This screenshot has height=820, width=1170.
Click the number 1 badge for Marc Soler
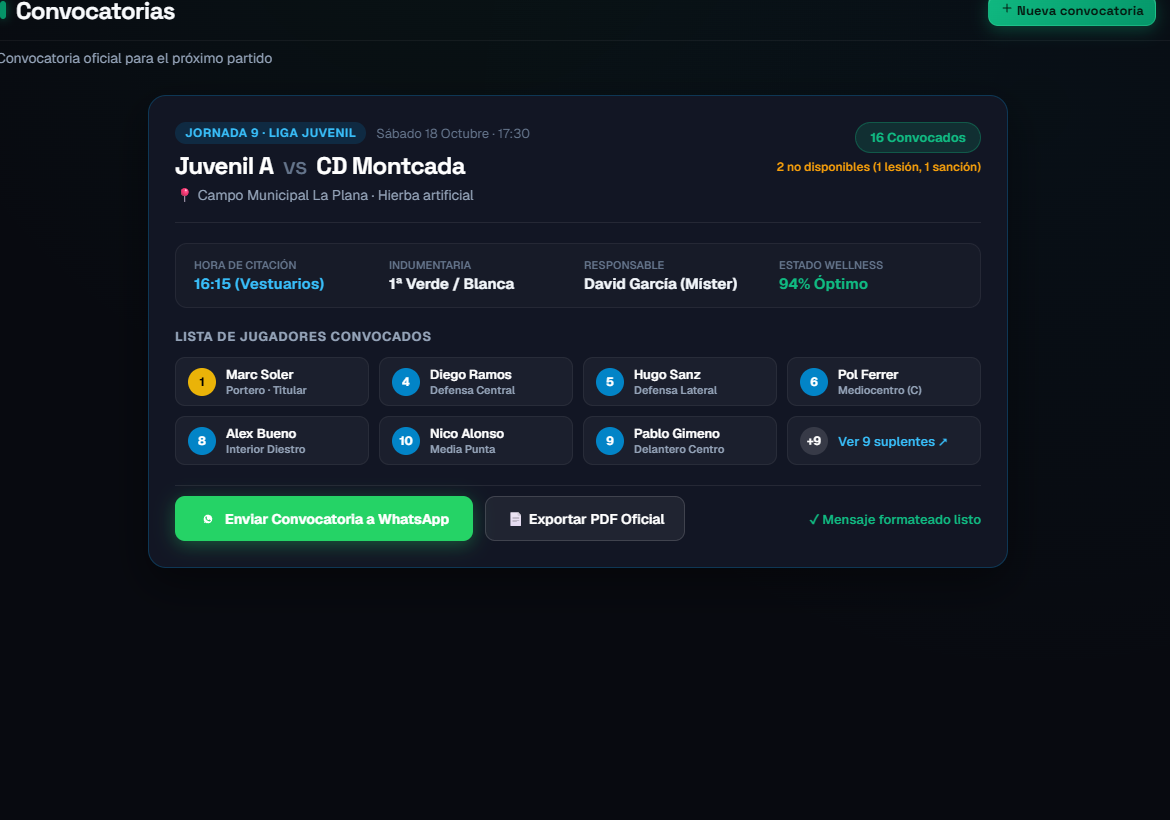pyautogui.click(x=201, y=382)
